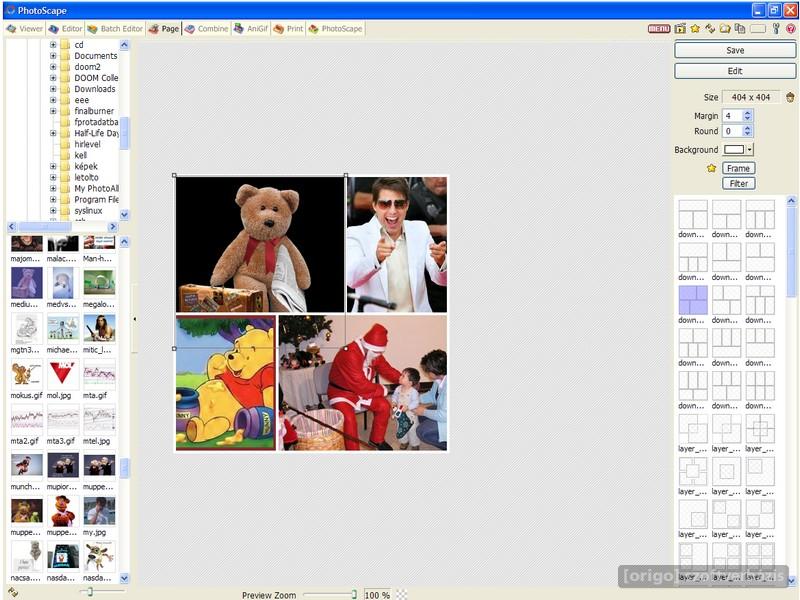Screen dimensions: 800x600
Task: Click the copy documents toolbar icon
Action: point(740,29)
